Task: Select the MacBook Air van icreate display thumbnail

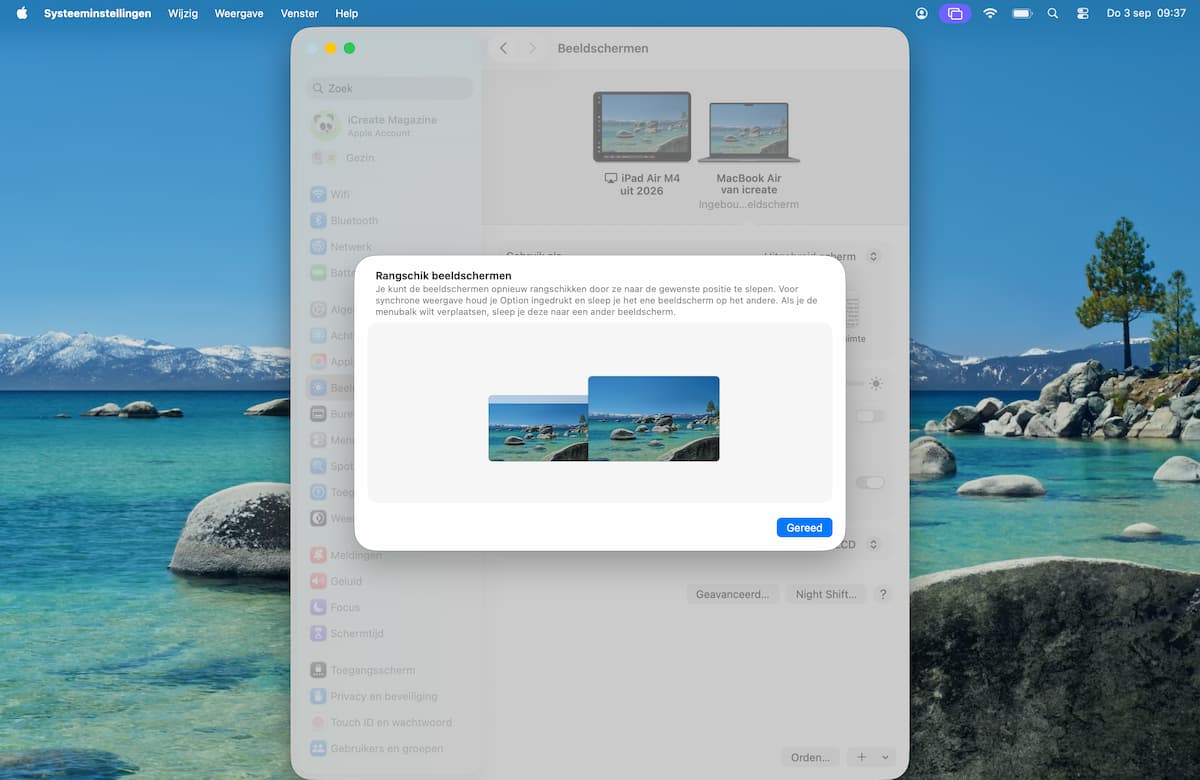Action: [748, 132]
